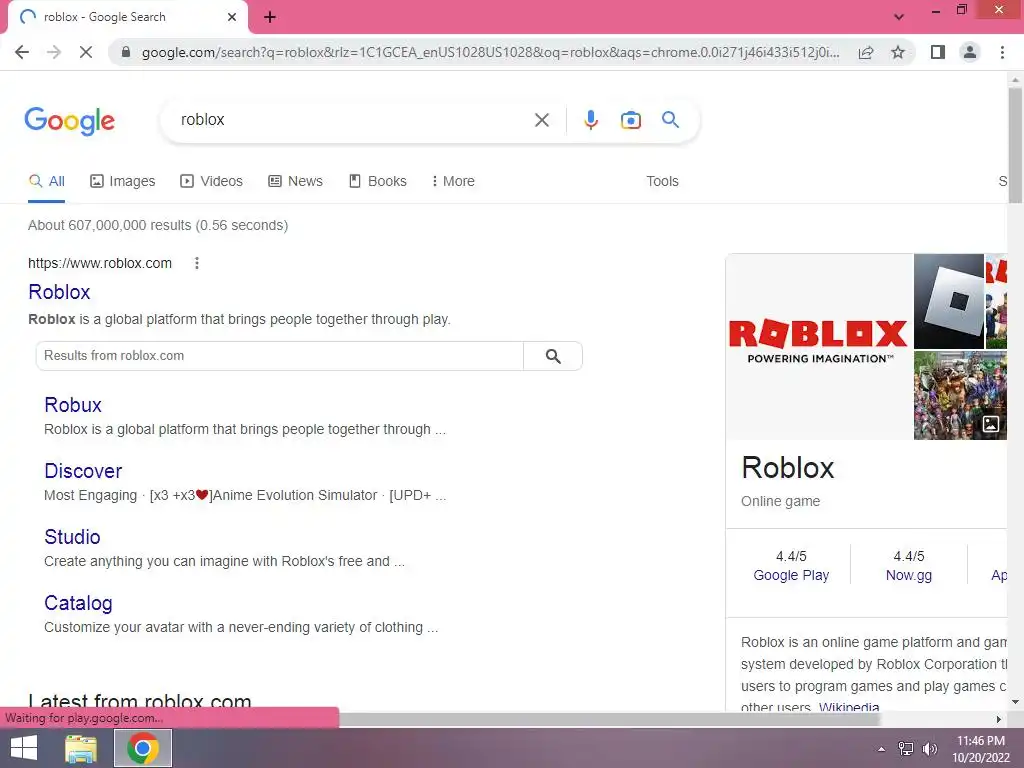The width and height of the screenshot is (1024, 768).
Task: Switch to the Books tab
Action: click(378, 182)
